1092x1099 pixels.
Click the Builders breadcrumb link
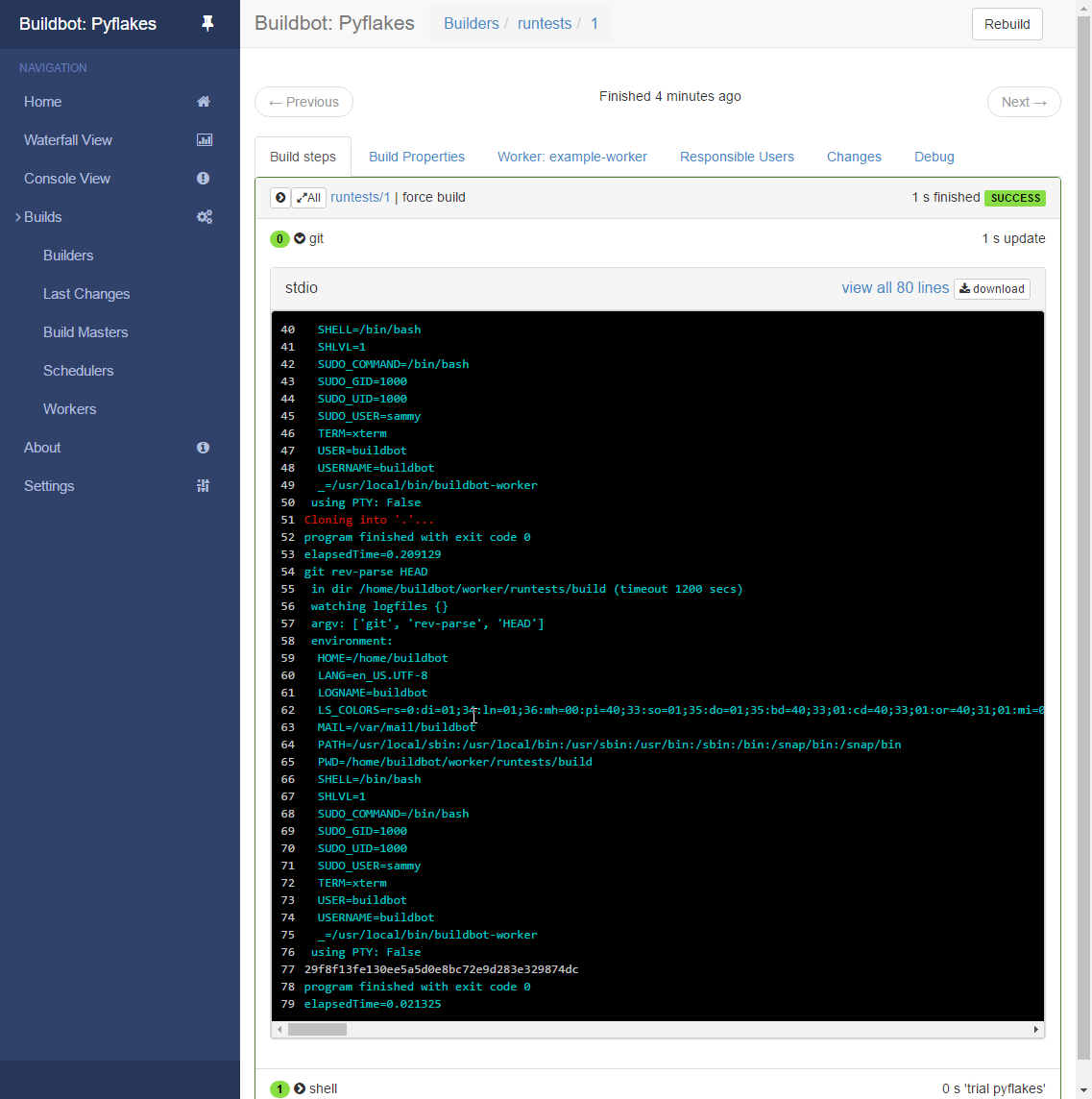point(471,24)
